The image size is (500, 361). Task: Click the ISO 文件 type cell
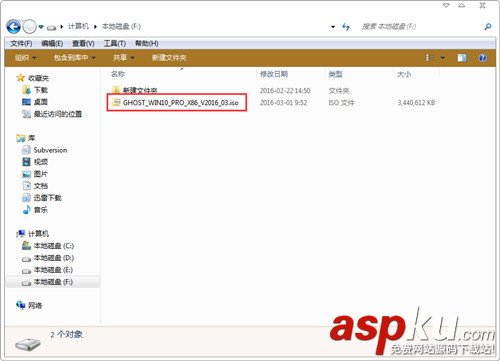click(x=341, y=103)
